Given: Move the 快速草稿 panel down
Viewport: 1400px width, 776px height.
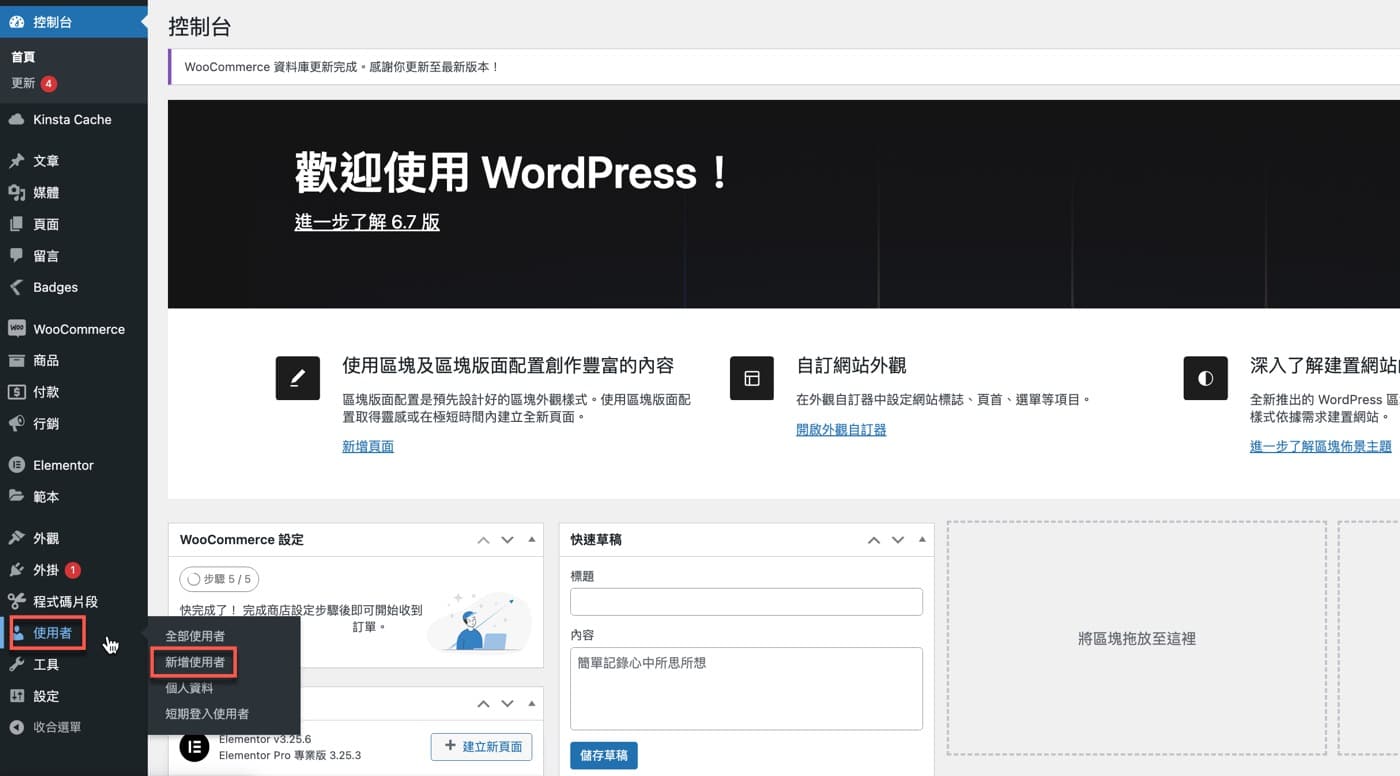Looking at the screenshot, I should click(x=898, y=540).
